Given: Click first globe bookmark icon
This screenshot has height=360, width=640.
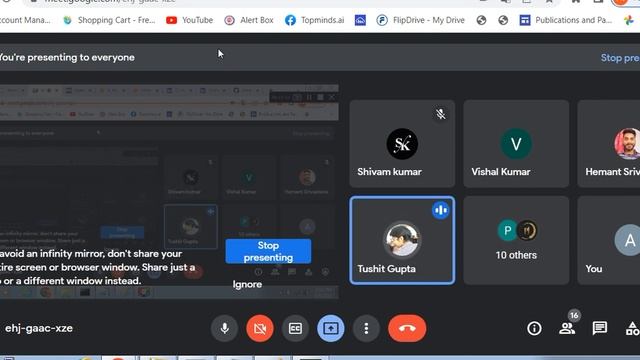Looking at the screenshot, I should point(481,20).
